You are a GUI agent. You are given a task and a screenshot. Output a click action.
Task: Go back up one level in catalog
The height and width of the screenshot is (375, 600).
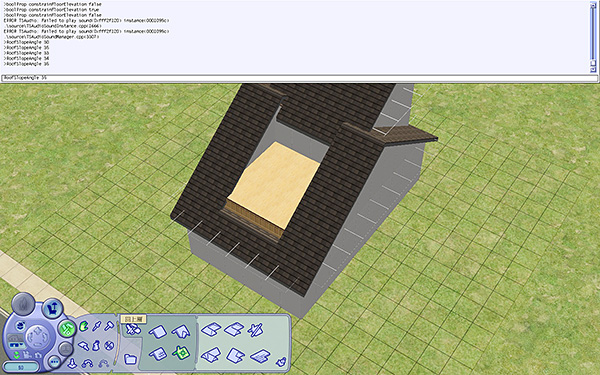click(133, 329)
